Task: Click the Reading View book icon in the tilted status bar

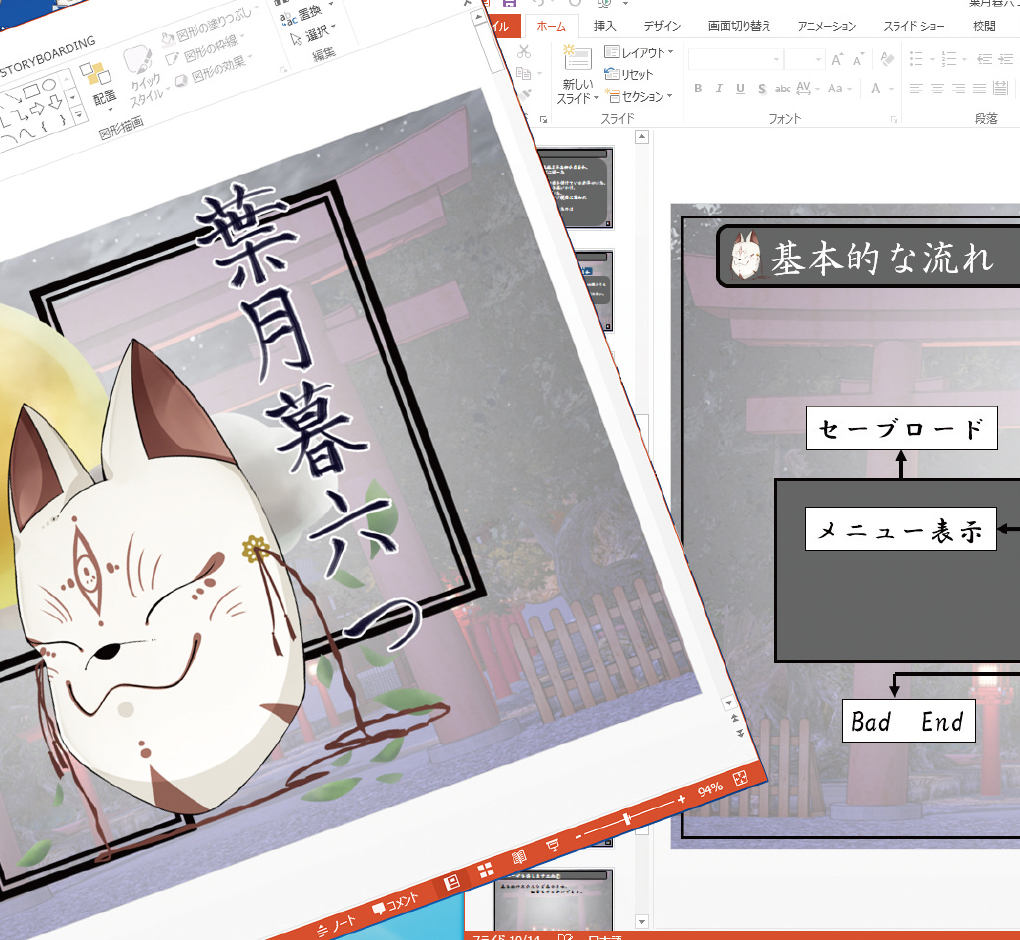Action: (x=519, y=857)
